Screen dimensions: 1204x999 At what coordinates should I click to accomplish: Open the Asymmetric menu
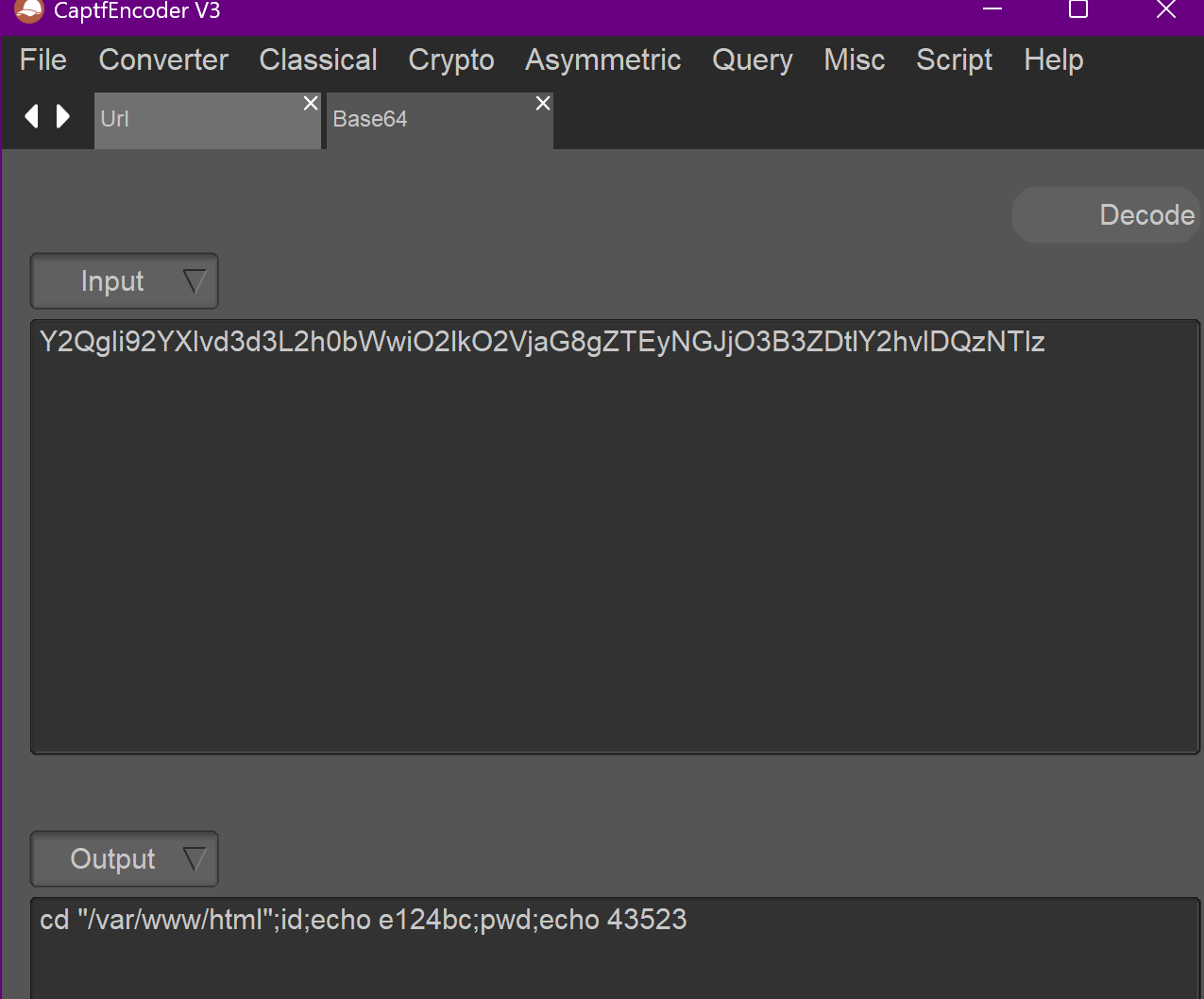(602, 59)
